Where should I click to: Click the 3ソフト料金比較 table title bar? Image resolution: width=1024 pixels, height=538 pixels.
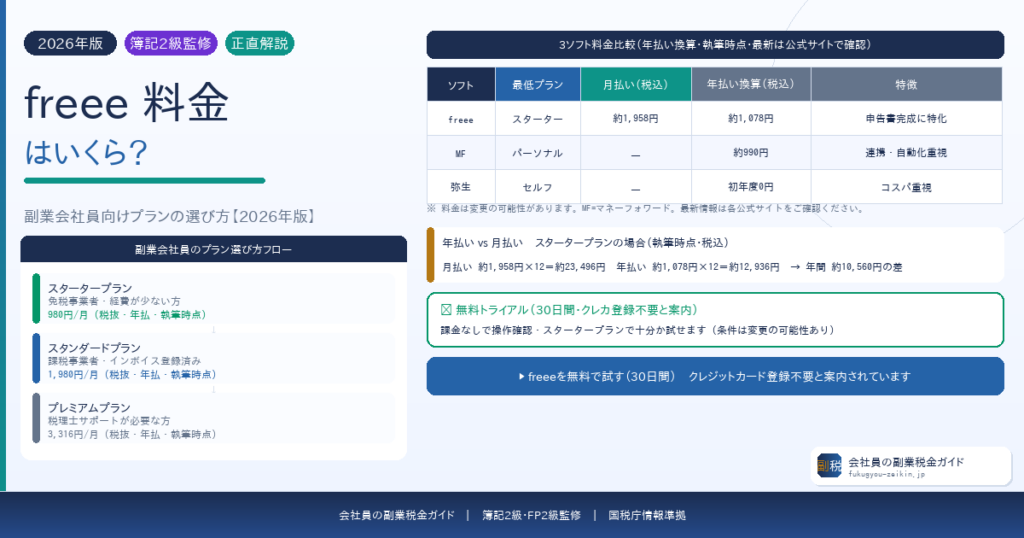(x=715, y=44)
